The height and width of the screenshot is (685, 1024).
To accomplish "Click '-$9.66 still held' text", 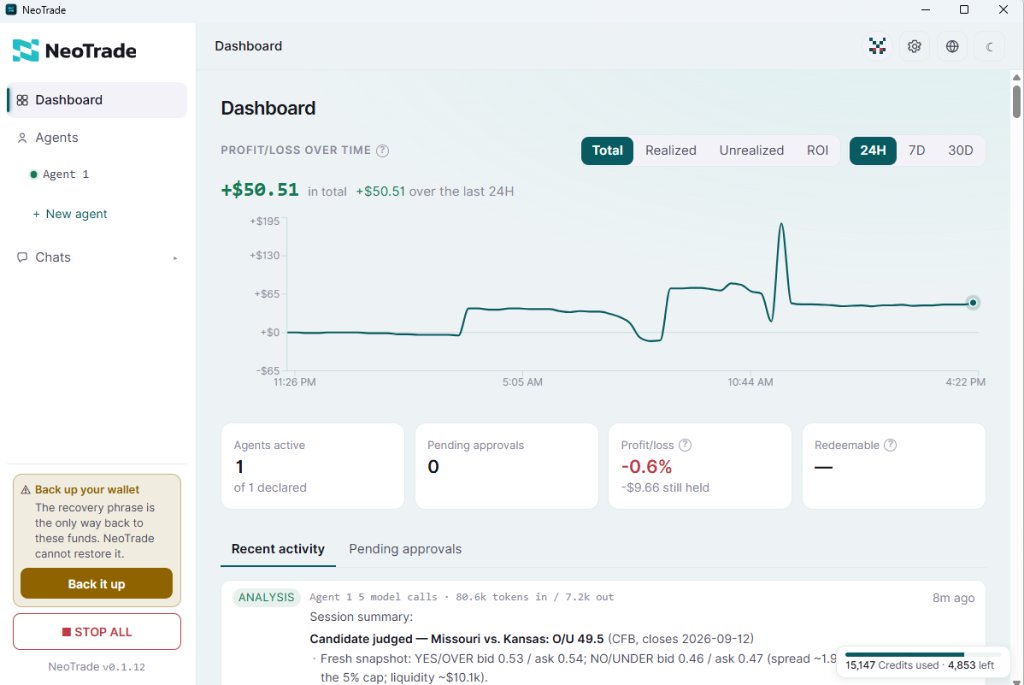I will point(665,488).
